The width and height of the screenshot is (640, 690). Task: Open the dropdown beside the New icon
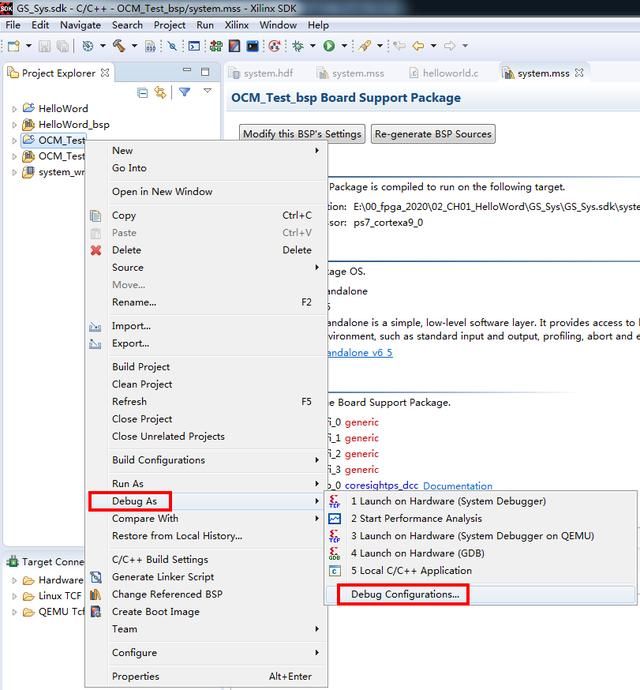pyautogui.click(x=29, y=46)
